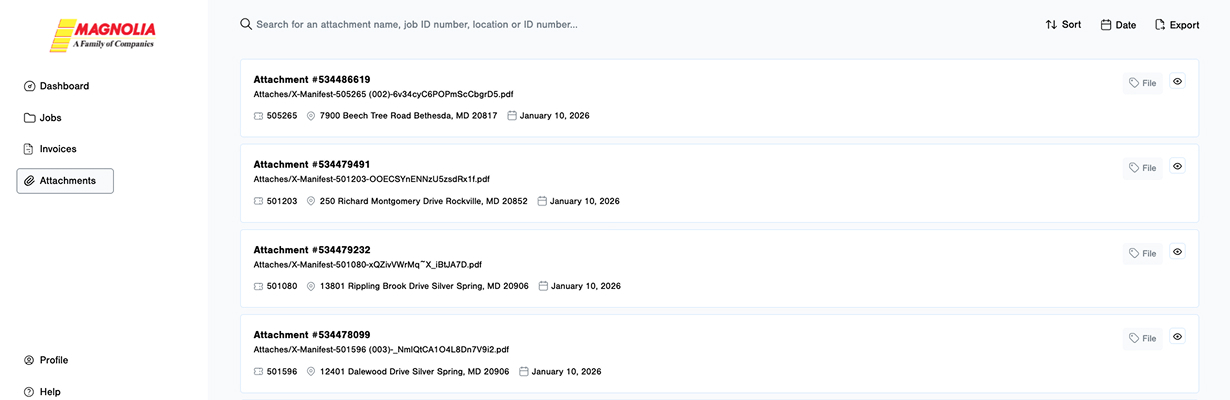Open the Date filter
1230x400 pixels.
click(x=1118, y=25)
